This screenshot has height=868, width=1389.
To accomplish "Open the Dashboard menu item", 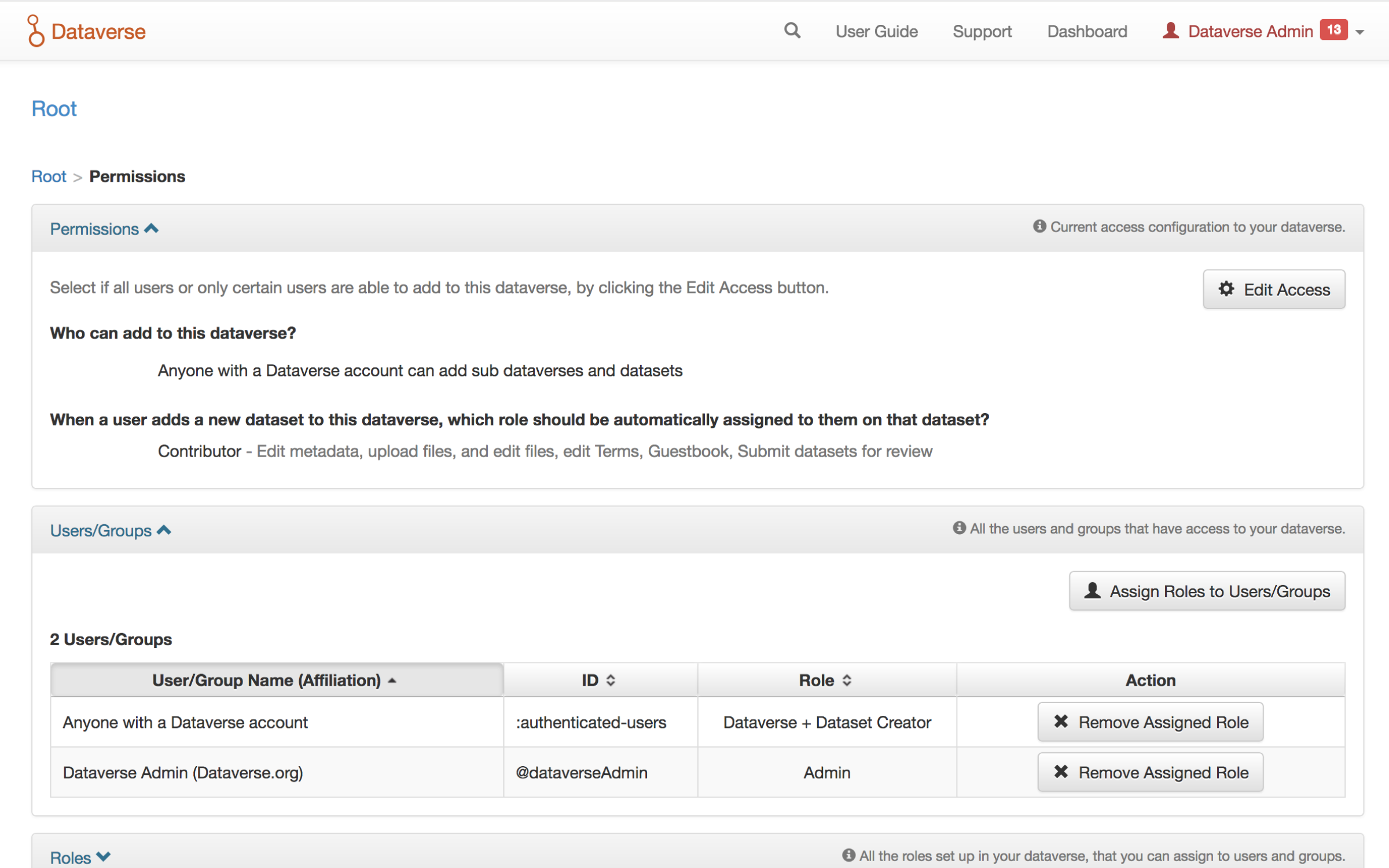I will pos(1087,31).
